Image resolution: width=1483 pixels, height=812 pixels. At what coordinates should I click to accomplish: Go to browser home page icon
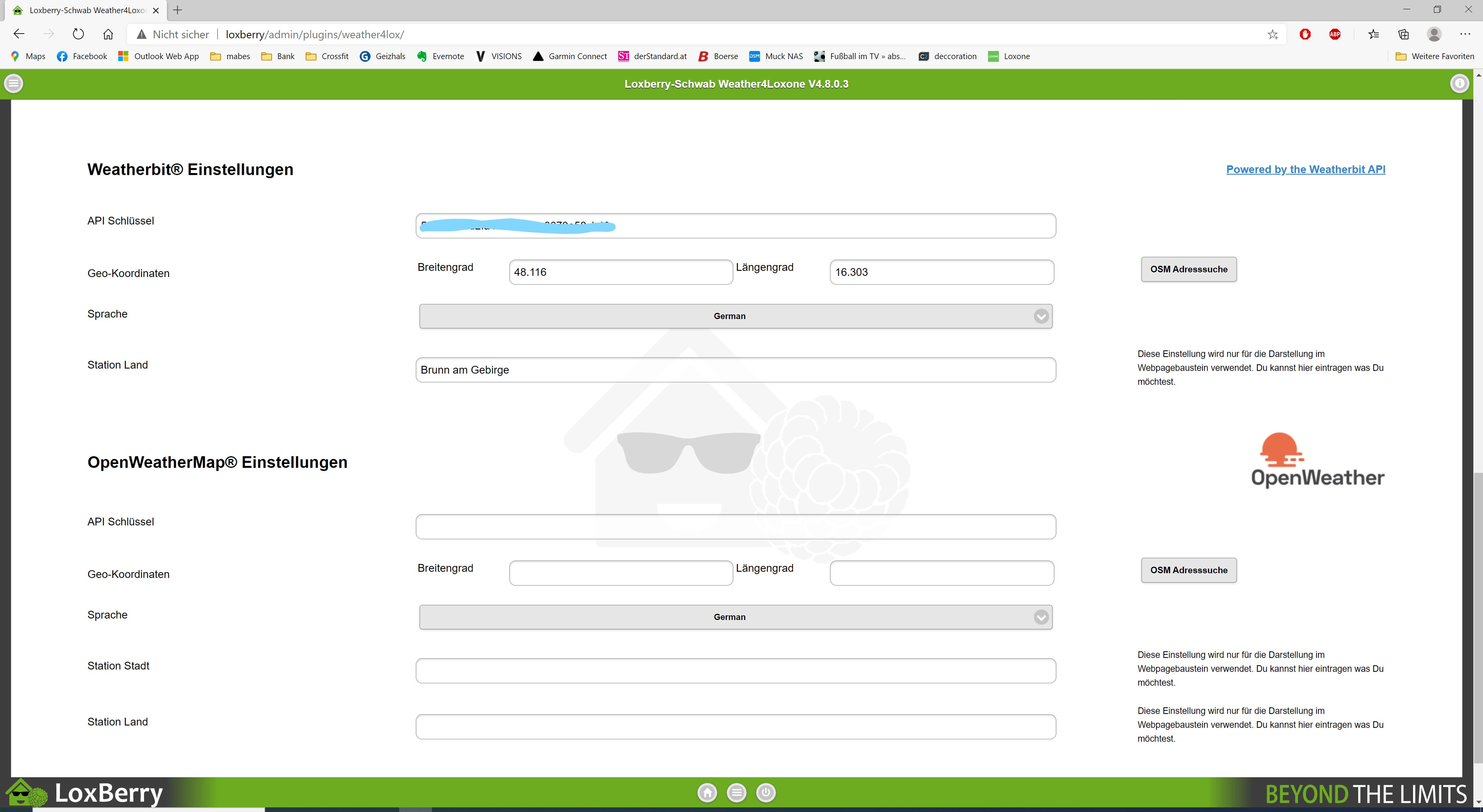tap(108, 34)
